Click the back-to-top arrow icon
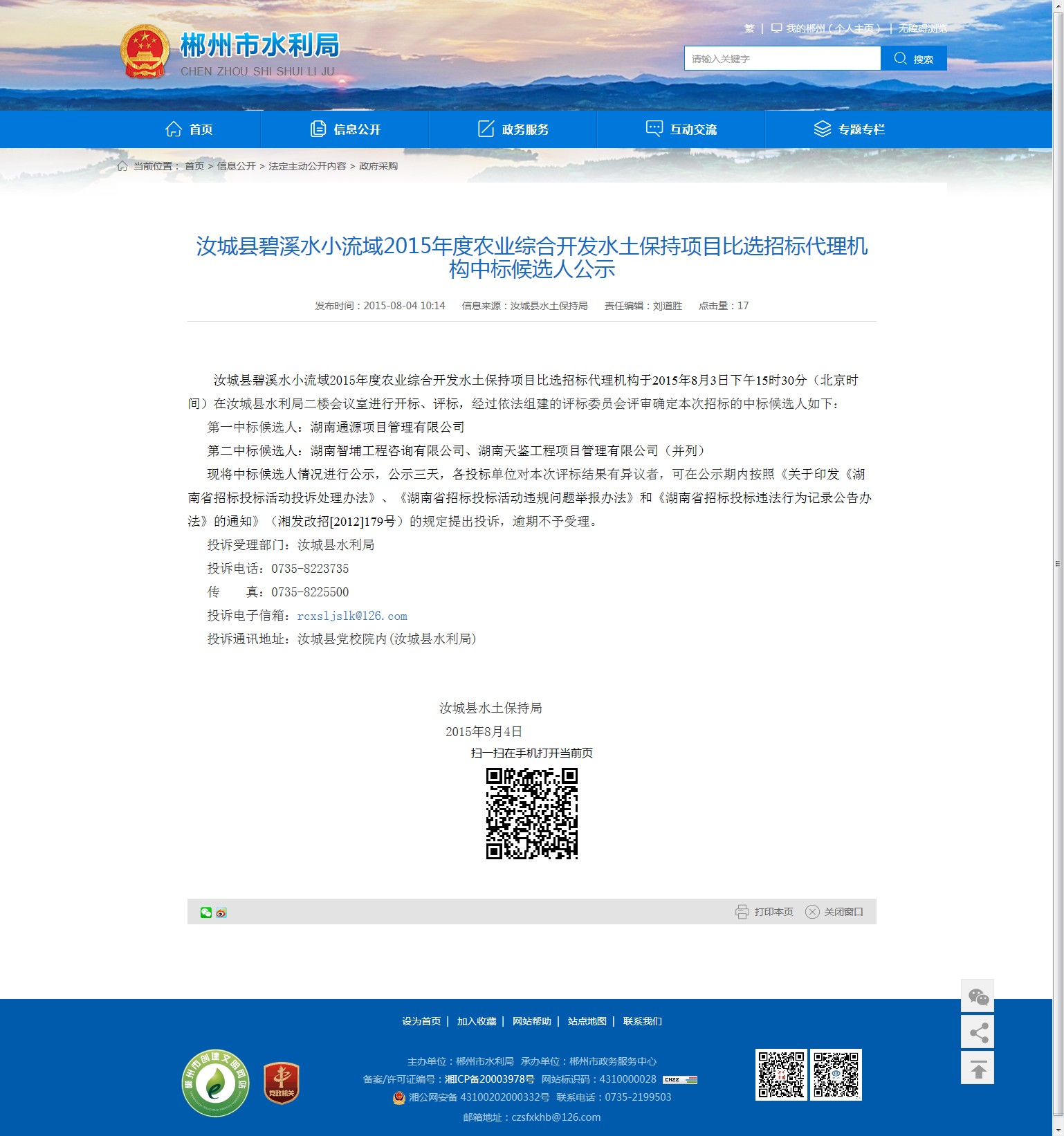 tap(978, 1069)
